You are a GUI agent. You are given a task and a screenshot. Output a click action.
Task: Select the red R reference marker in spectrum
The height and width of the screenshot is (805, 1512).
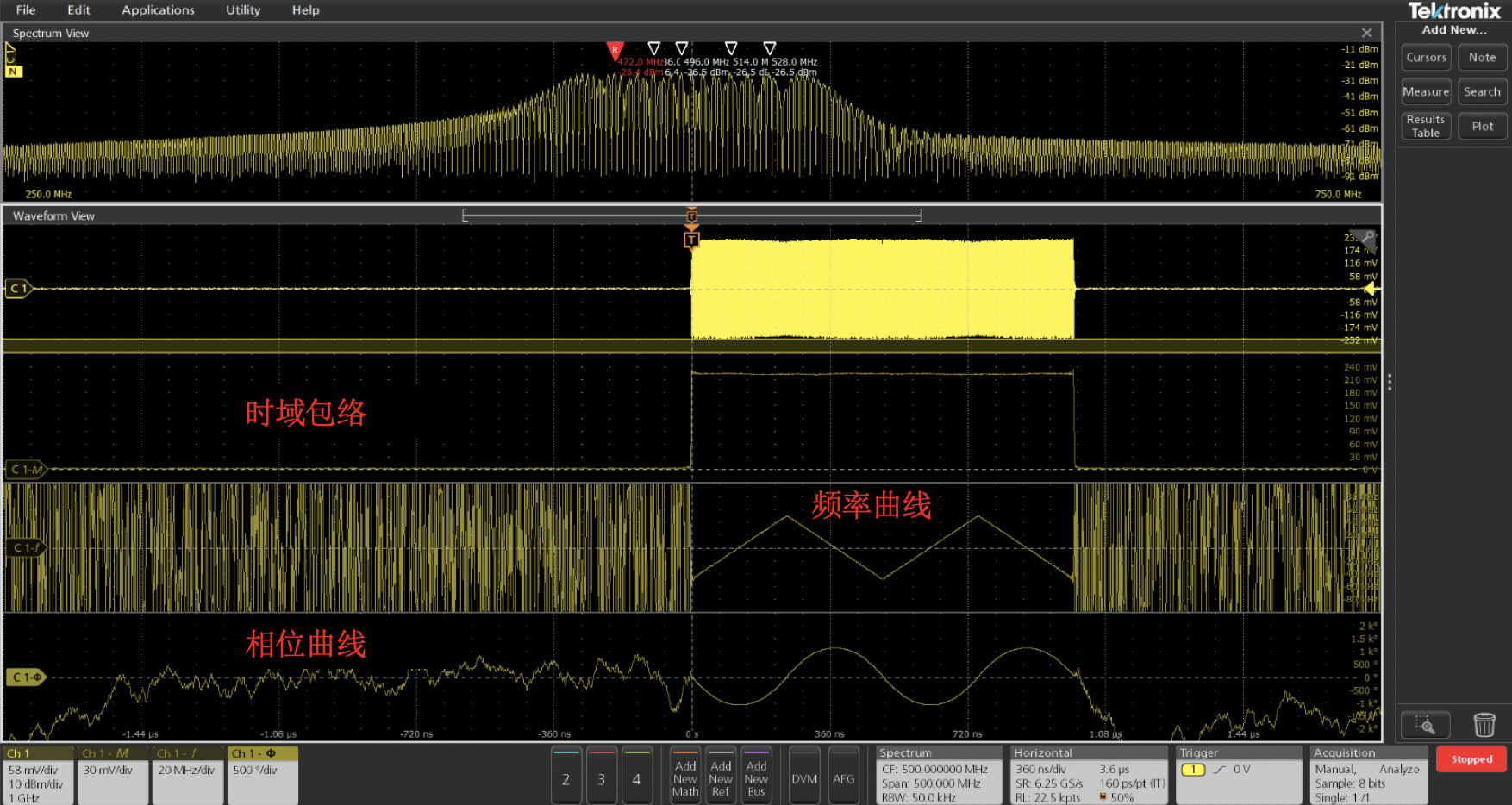click(x=615, y=50)
